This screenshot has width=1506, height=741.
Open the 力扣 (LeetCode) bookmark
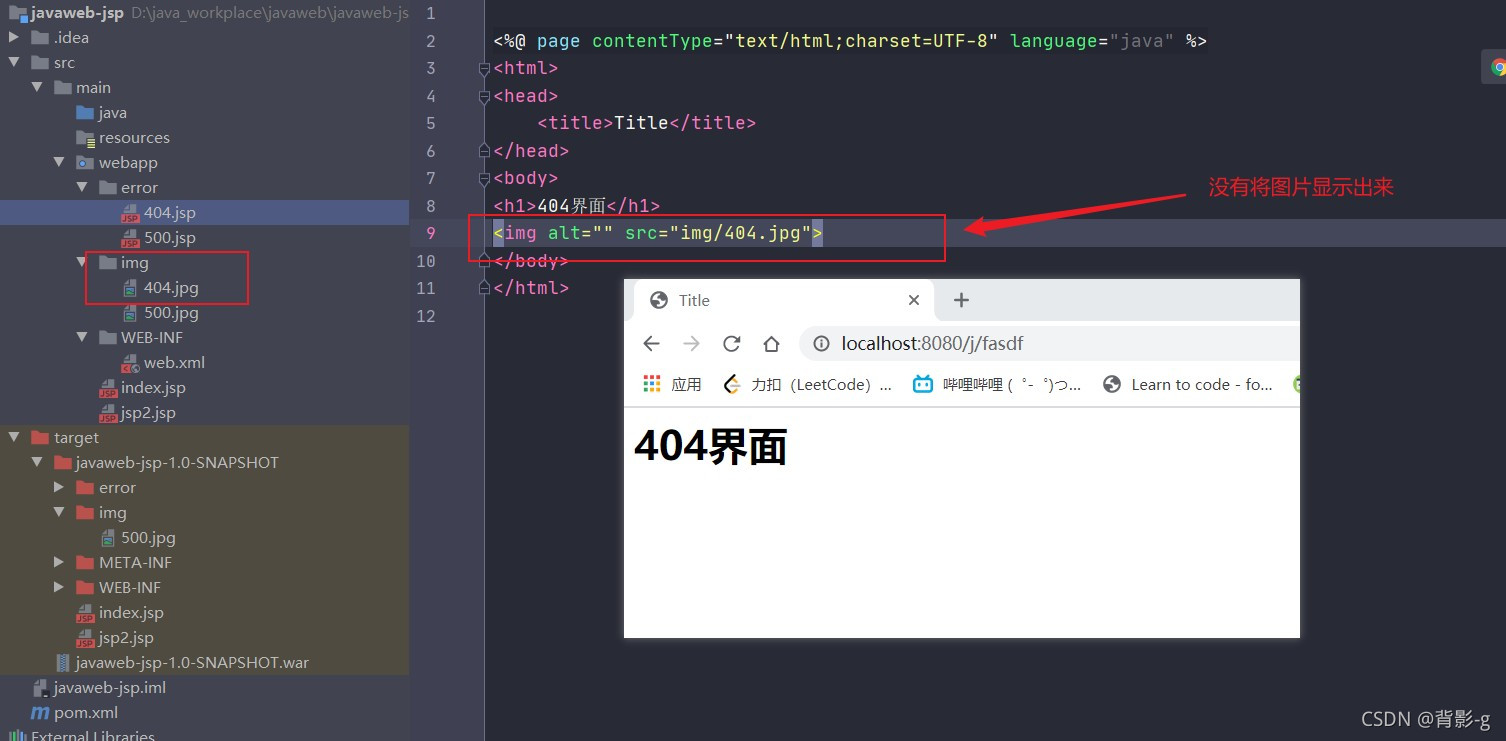coord(807,385)
